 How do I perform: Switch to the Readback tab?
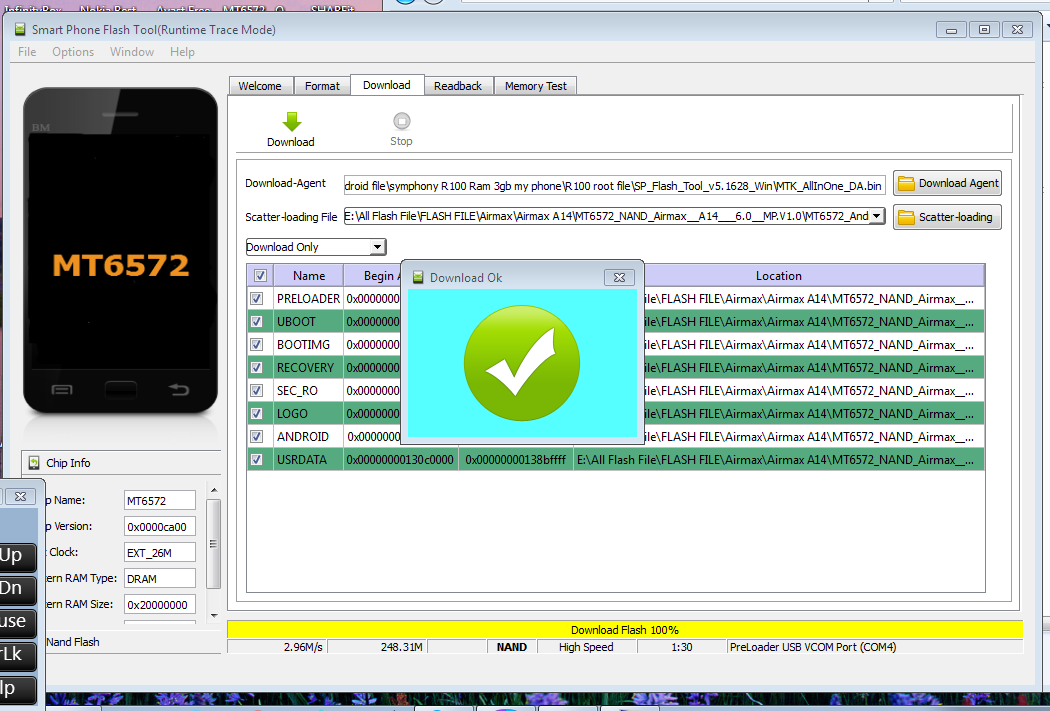458,85
